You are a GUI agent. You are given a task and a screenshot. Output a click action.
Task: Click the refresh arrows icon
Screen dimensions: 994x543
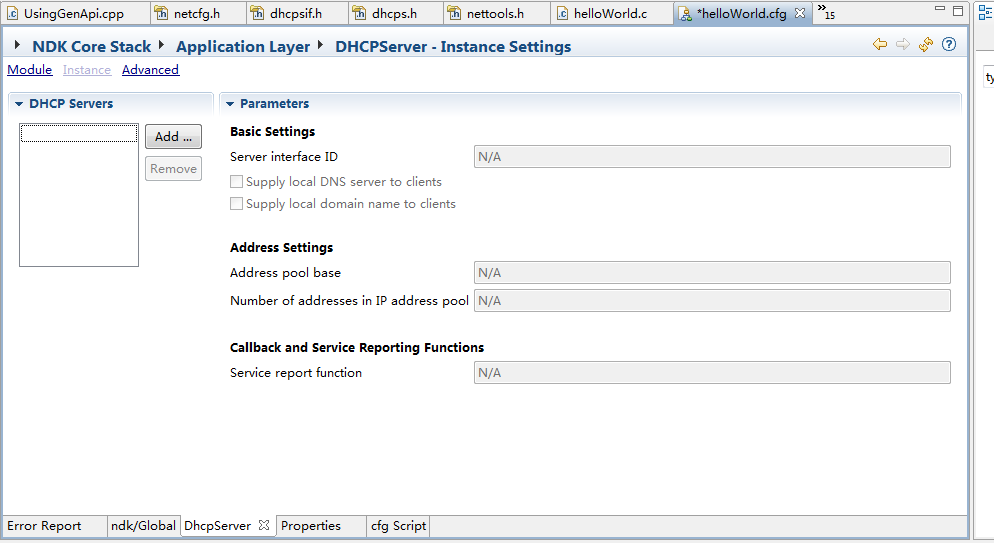926,45
